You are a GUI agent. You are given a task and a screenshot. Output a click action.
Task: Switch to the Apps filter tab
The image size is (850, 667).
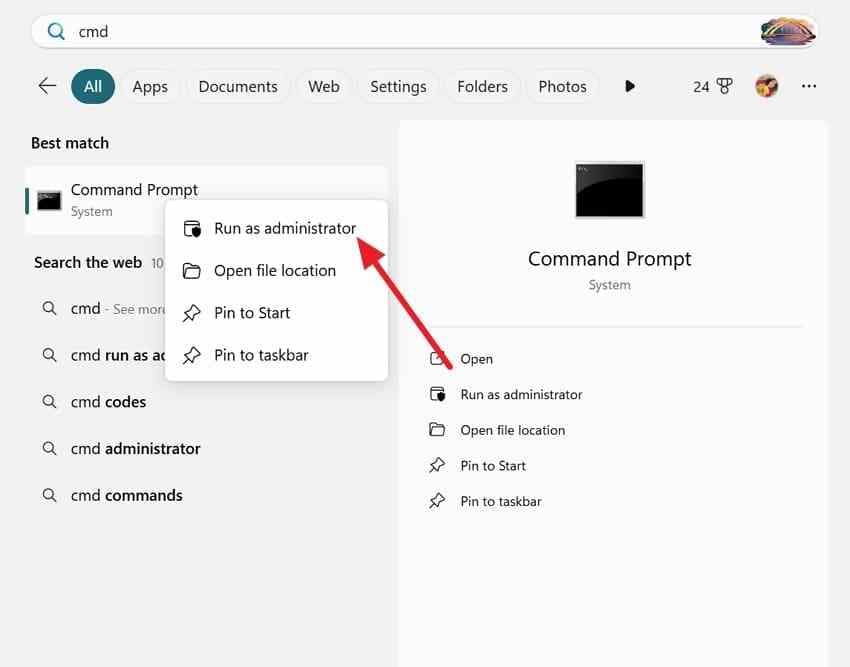(x=150, y=87)
